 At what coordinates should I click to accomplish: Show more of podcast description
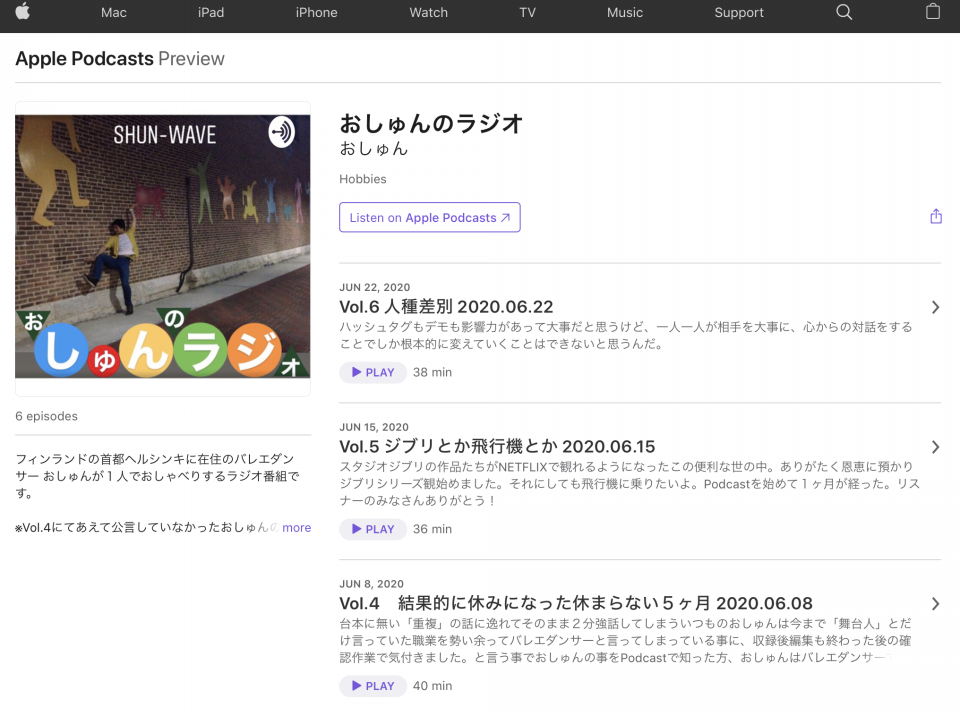(x=296, y=527)
